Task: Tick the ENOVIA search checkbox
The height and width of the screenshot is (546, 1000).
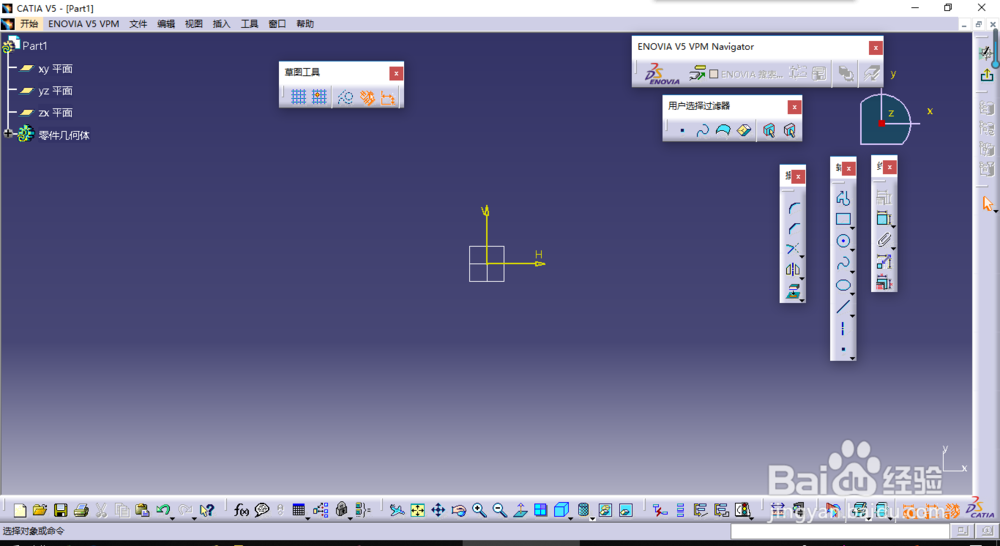Action: tap(714, 74)
